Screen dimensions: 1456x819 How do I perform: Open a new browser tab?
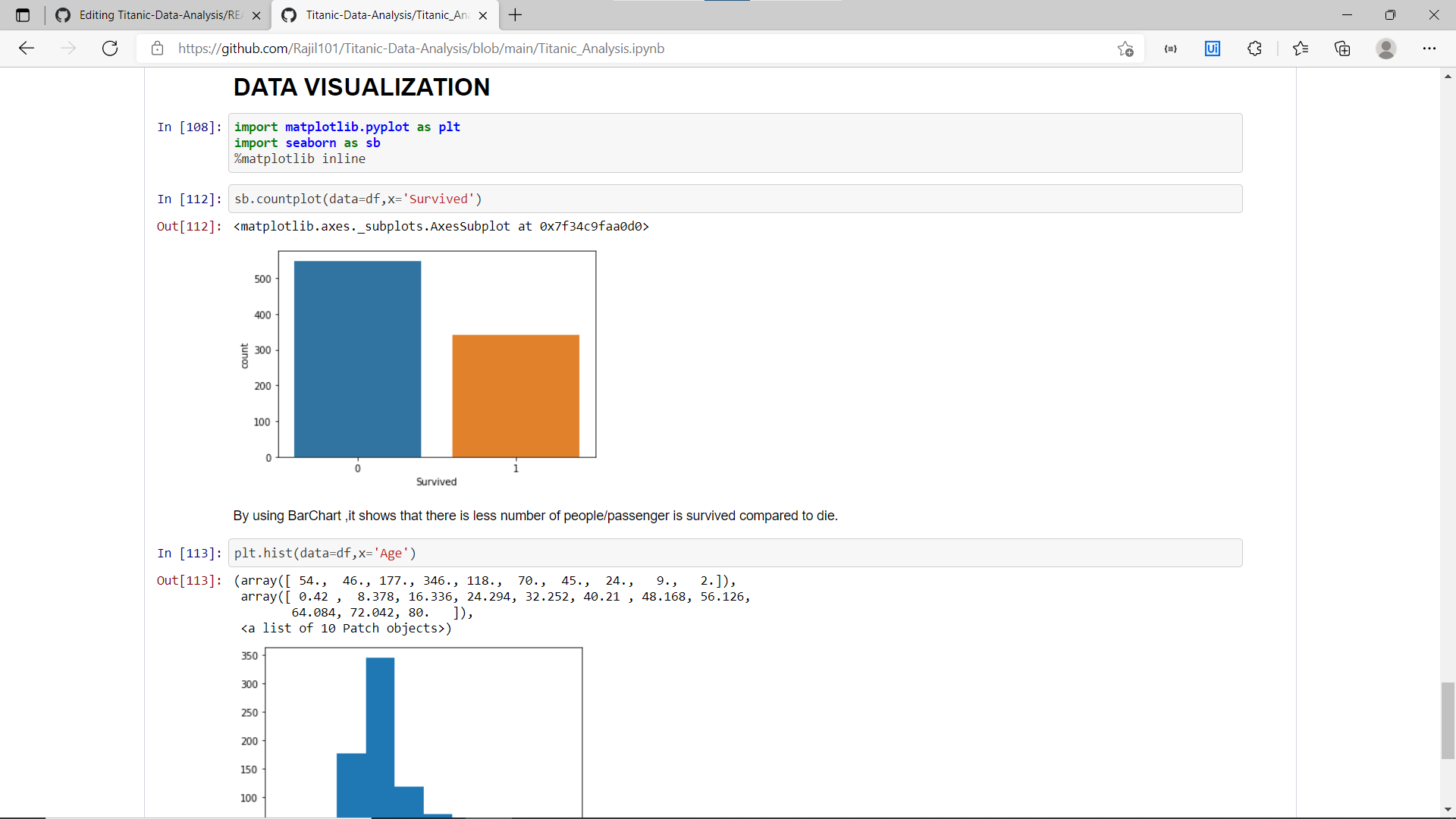click(x=516, y=15)
